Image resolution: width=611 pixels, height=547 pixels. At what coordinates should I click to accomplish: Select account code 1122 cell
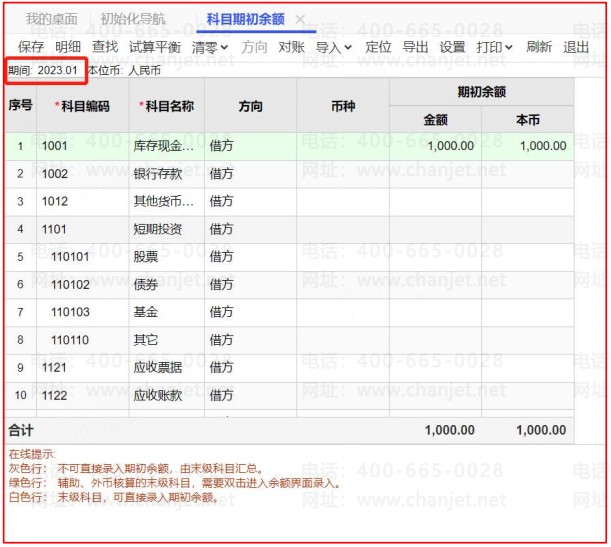[x=83, y=395]
